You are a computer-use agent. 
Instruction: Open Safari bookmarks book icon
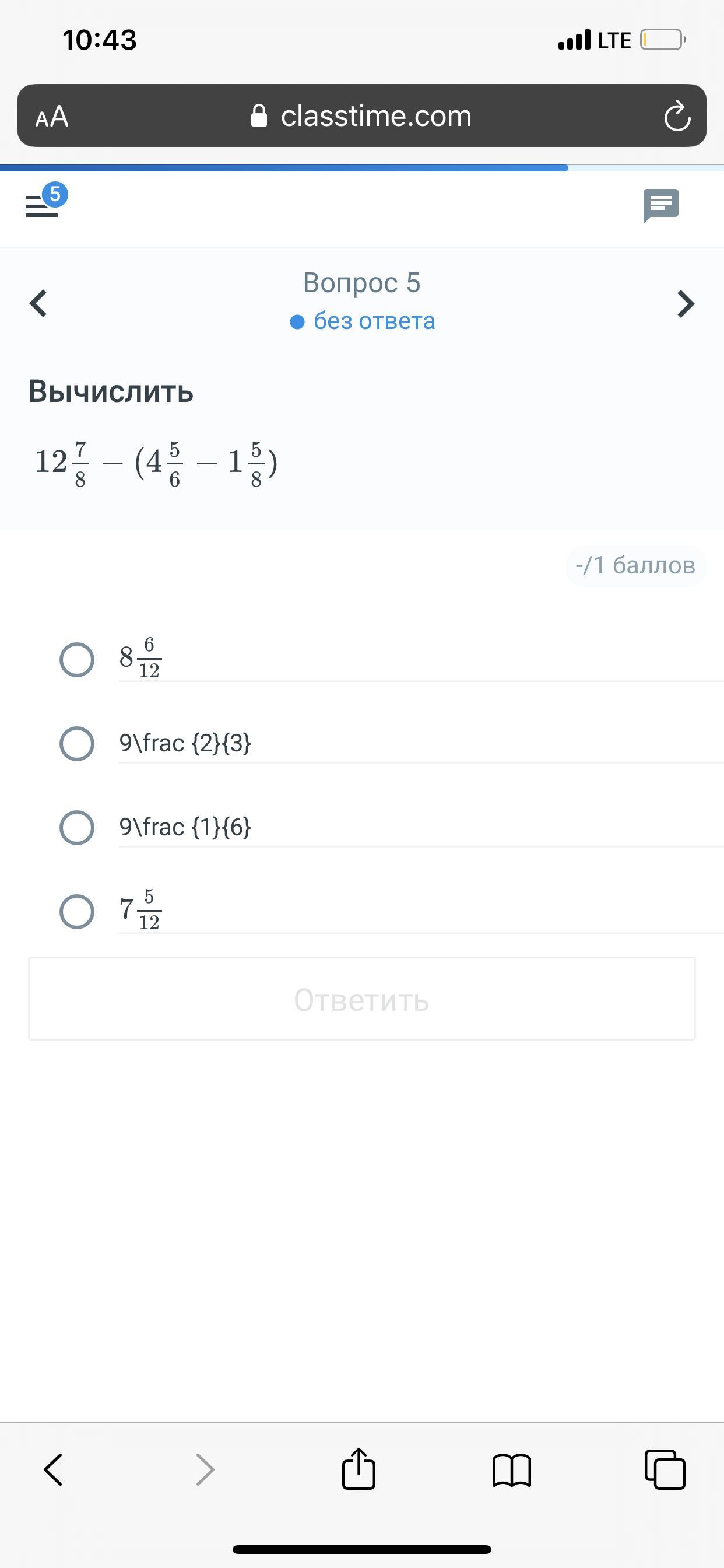point(512,1470)
